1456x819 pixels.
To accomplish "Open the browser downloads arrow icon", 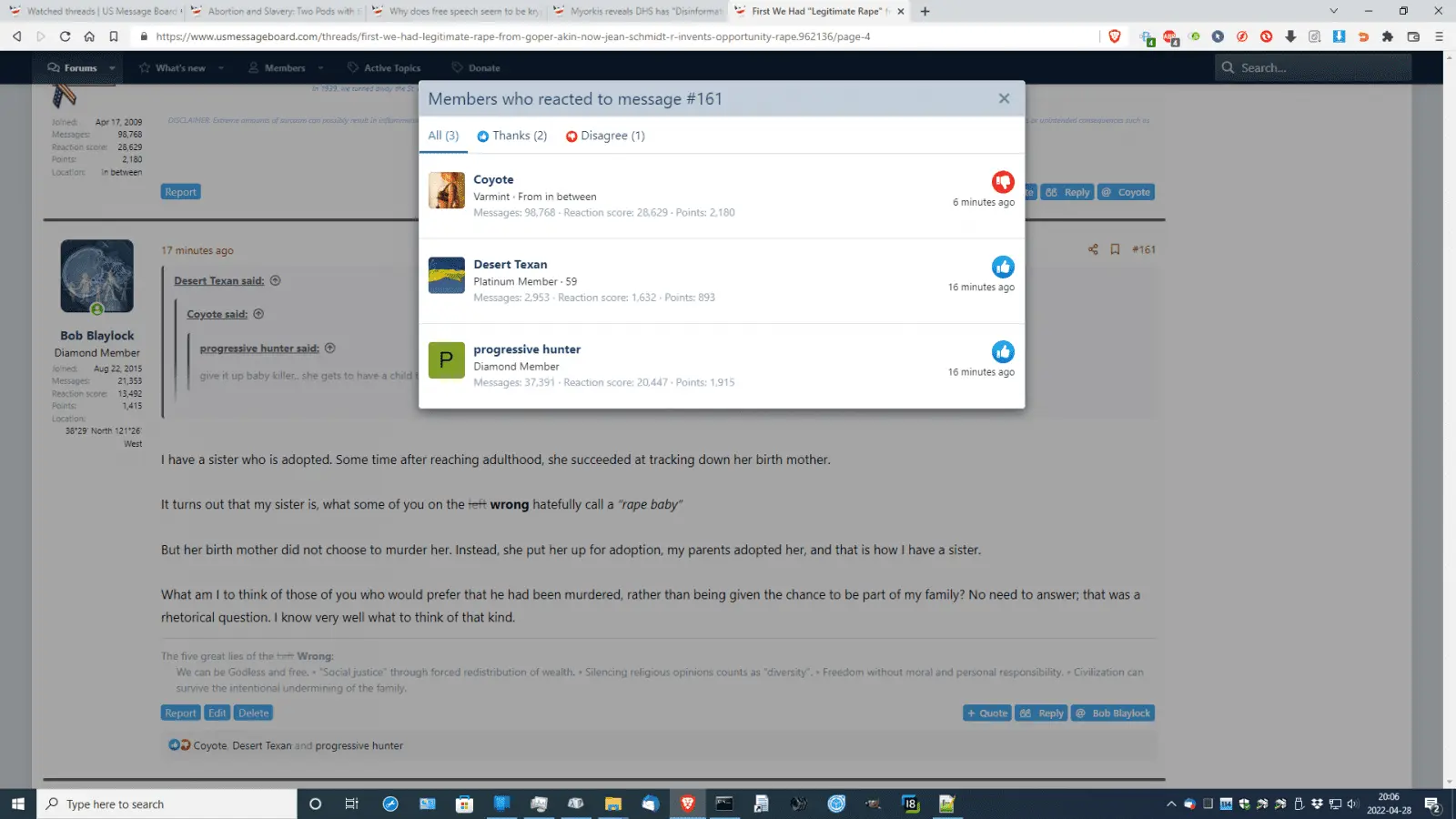I will click(1290, 36).
